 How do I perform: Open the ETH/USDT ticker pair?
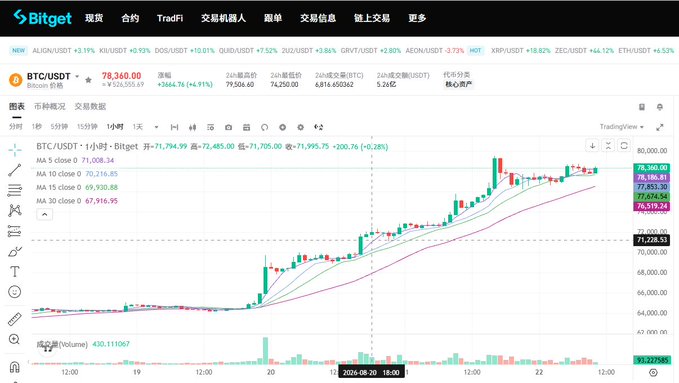pos(646,51)
